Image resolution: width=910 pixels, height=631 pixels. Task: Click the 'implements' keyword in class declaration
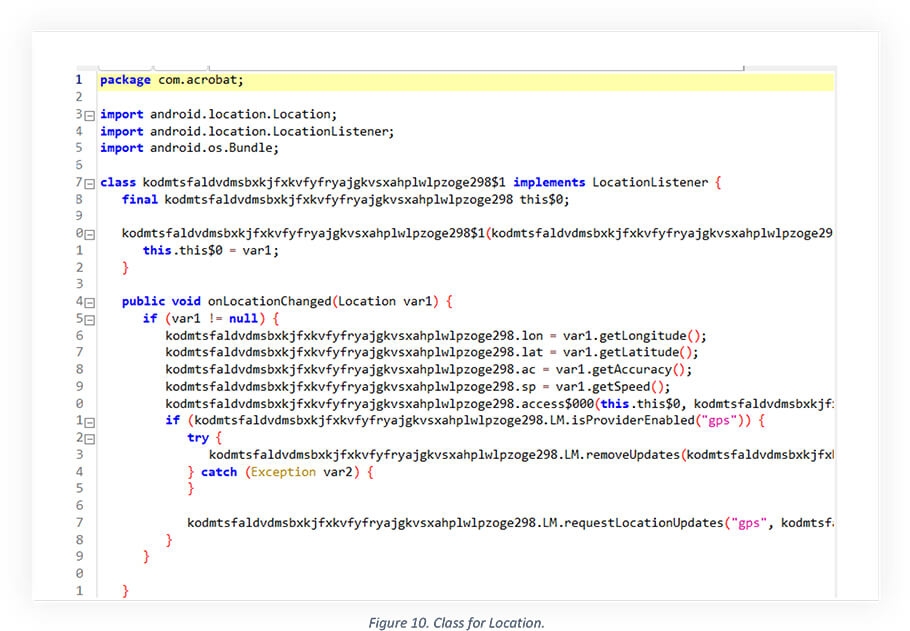pos(549,182)
